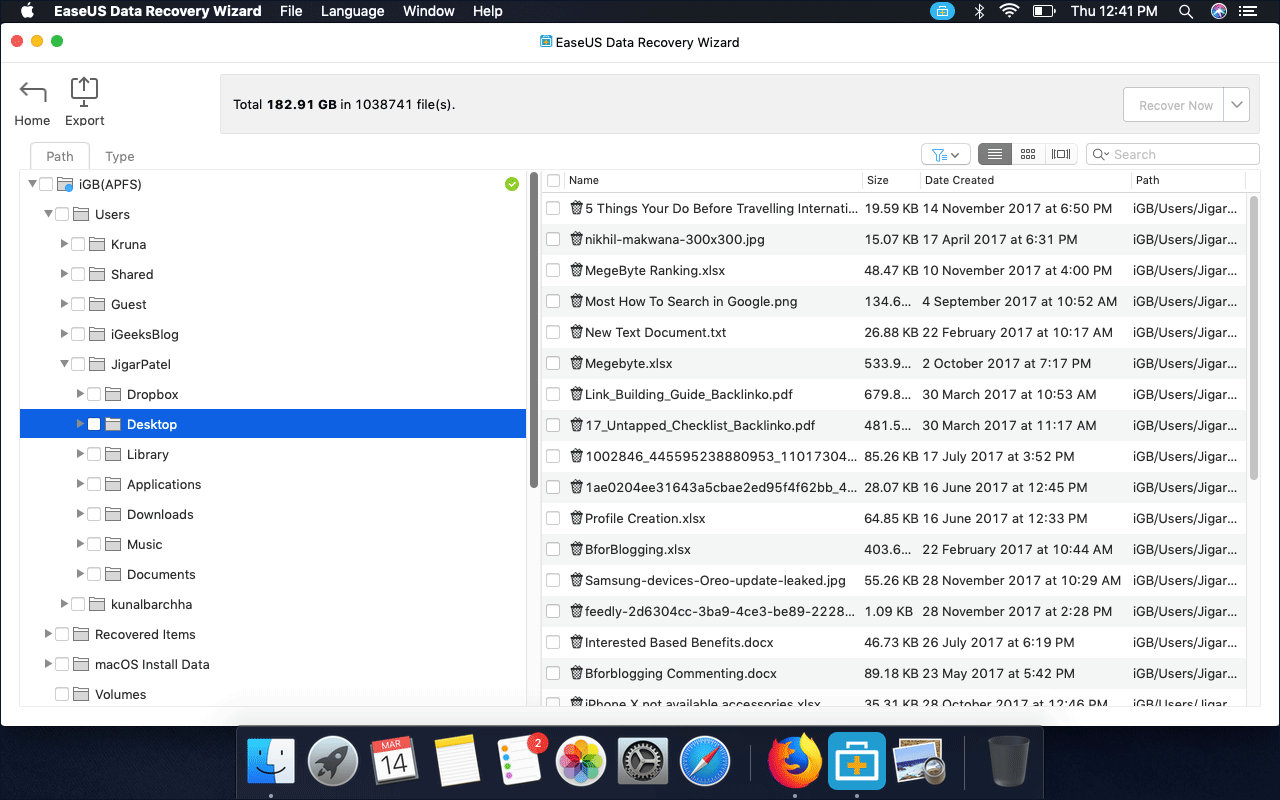Select the Type tab

point(120,156)
